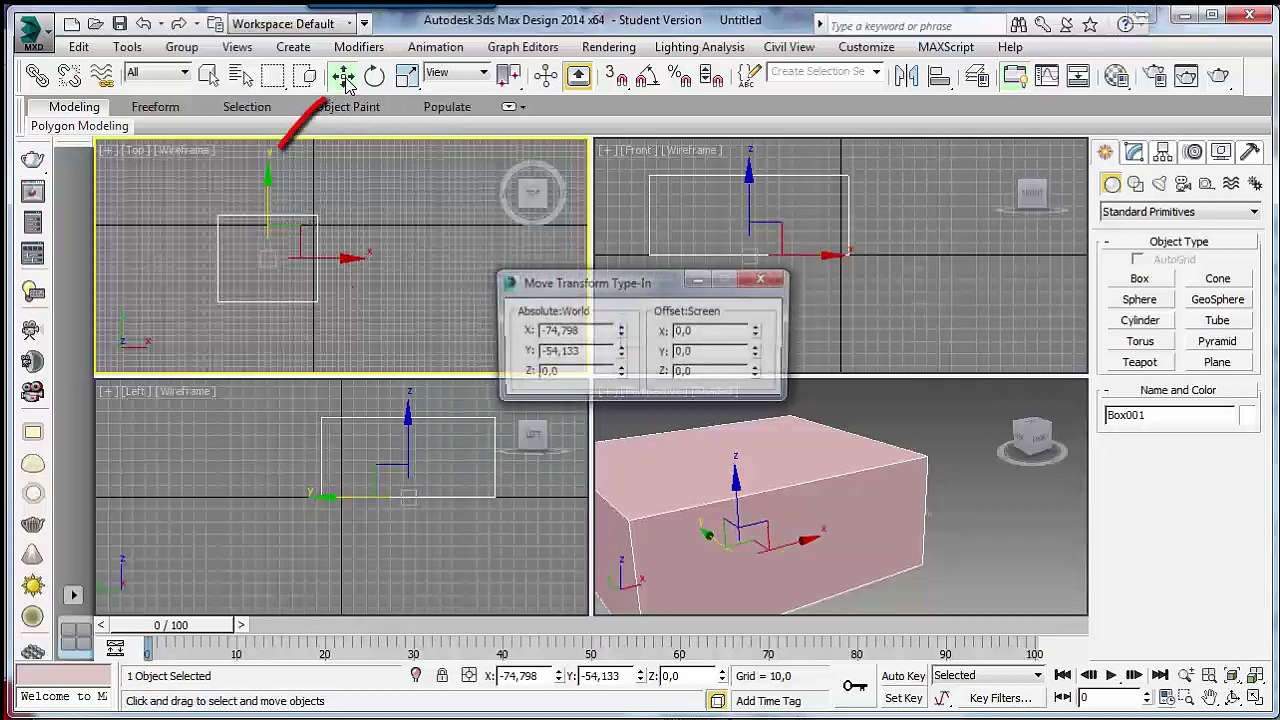Image resolution: width=1280 pixels, height=720 pixels.
Task: Edit the Box001 object name field
Action: pos(1169,416)
